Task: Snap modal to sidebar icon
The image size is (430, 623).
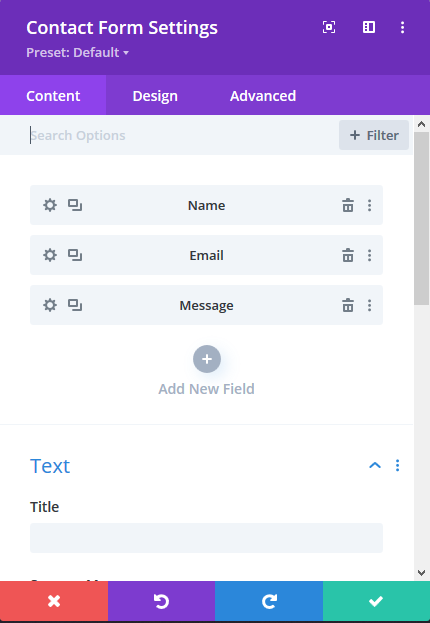Action: (x=369, y=27)
